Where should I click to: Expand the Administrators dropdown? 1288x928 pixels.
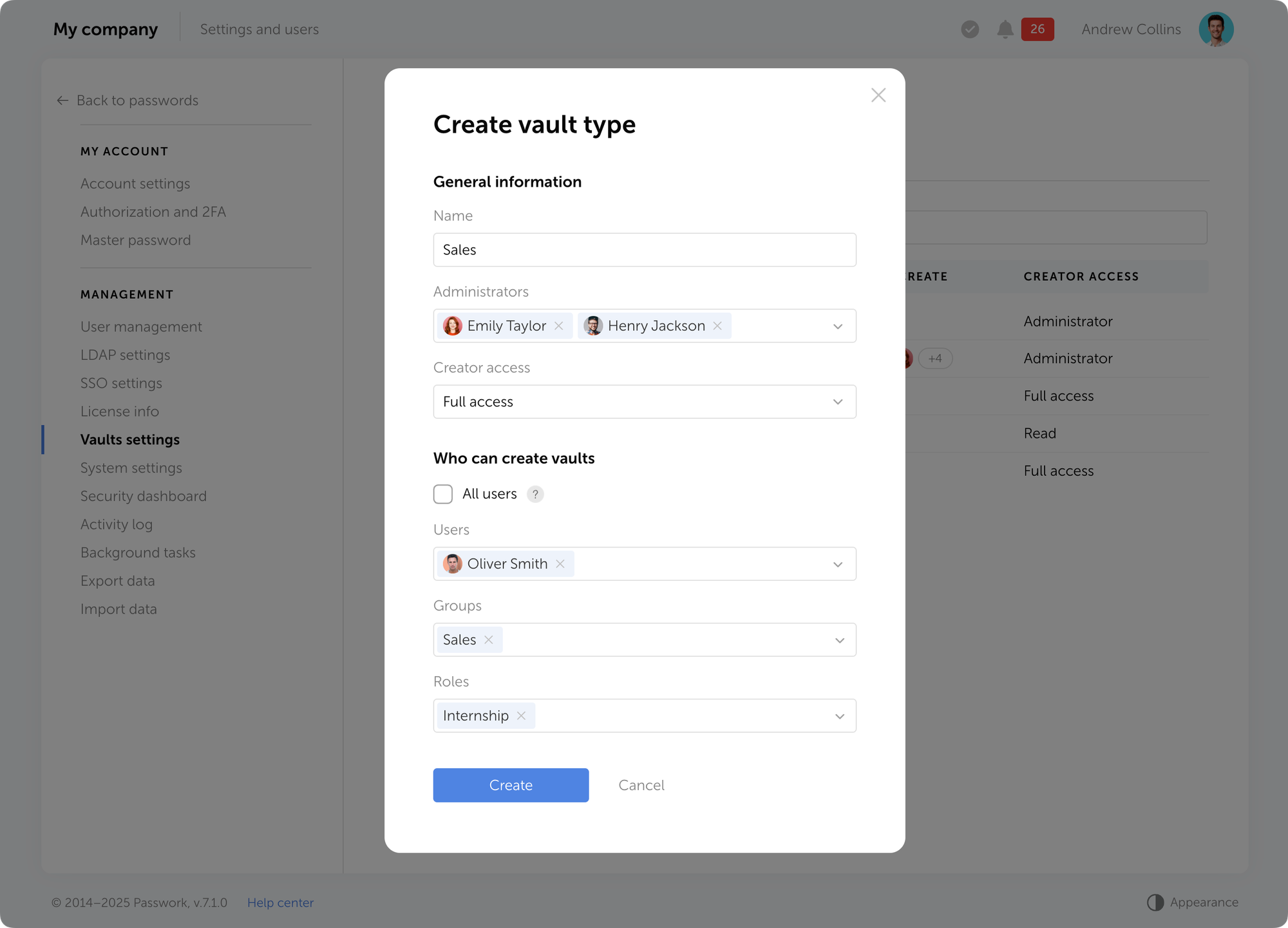(838, 327)
